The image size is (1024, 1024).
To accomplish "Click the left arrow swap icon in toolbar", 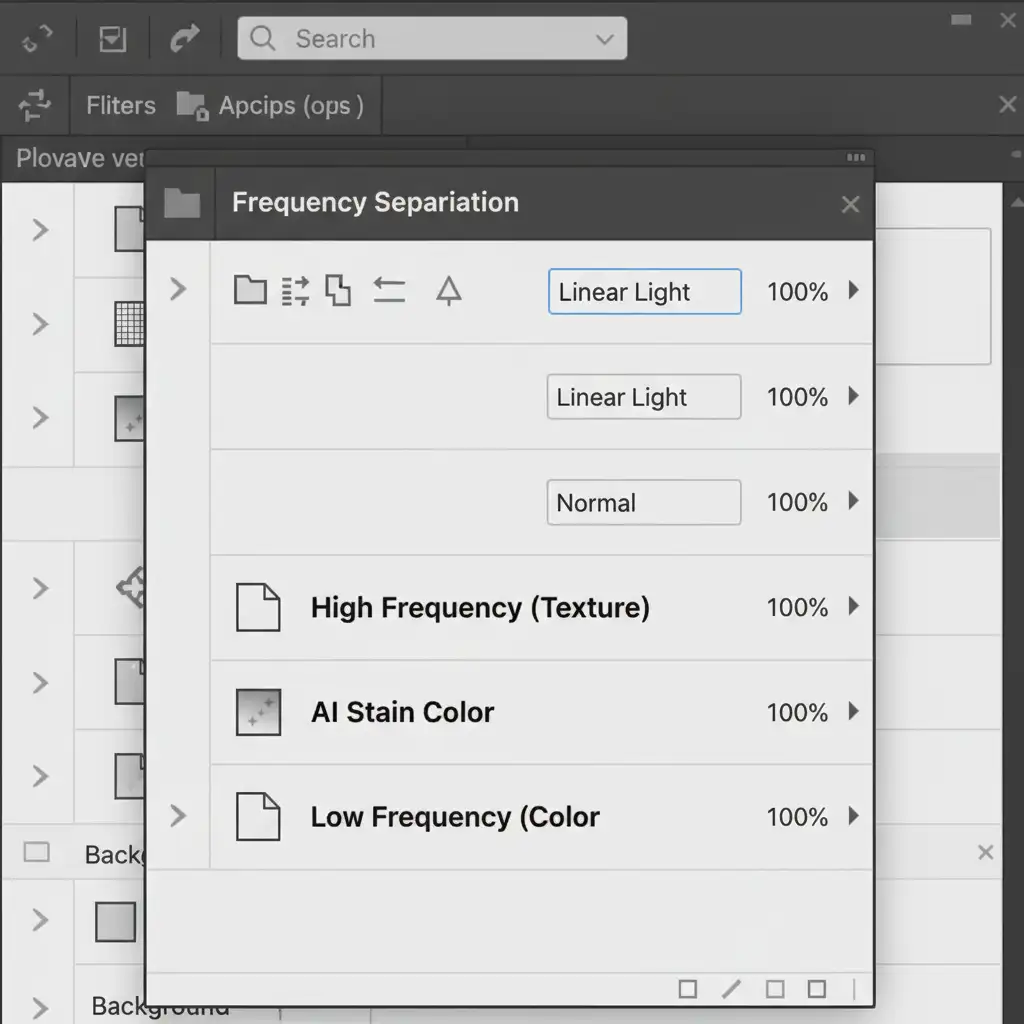I will click(389, 291).
